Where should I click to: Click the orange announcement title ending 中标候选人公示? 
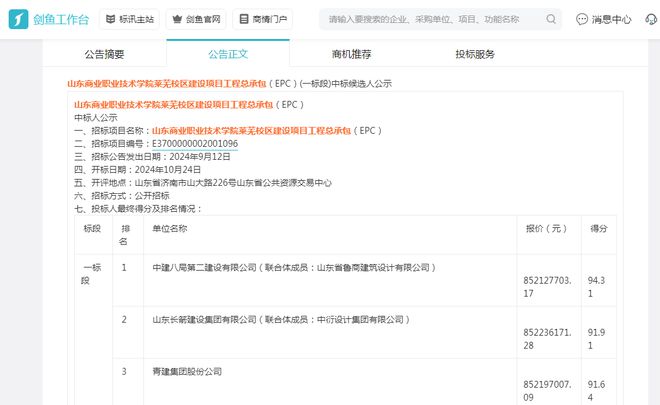229,83
